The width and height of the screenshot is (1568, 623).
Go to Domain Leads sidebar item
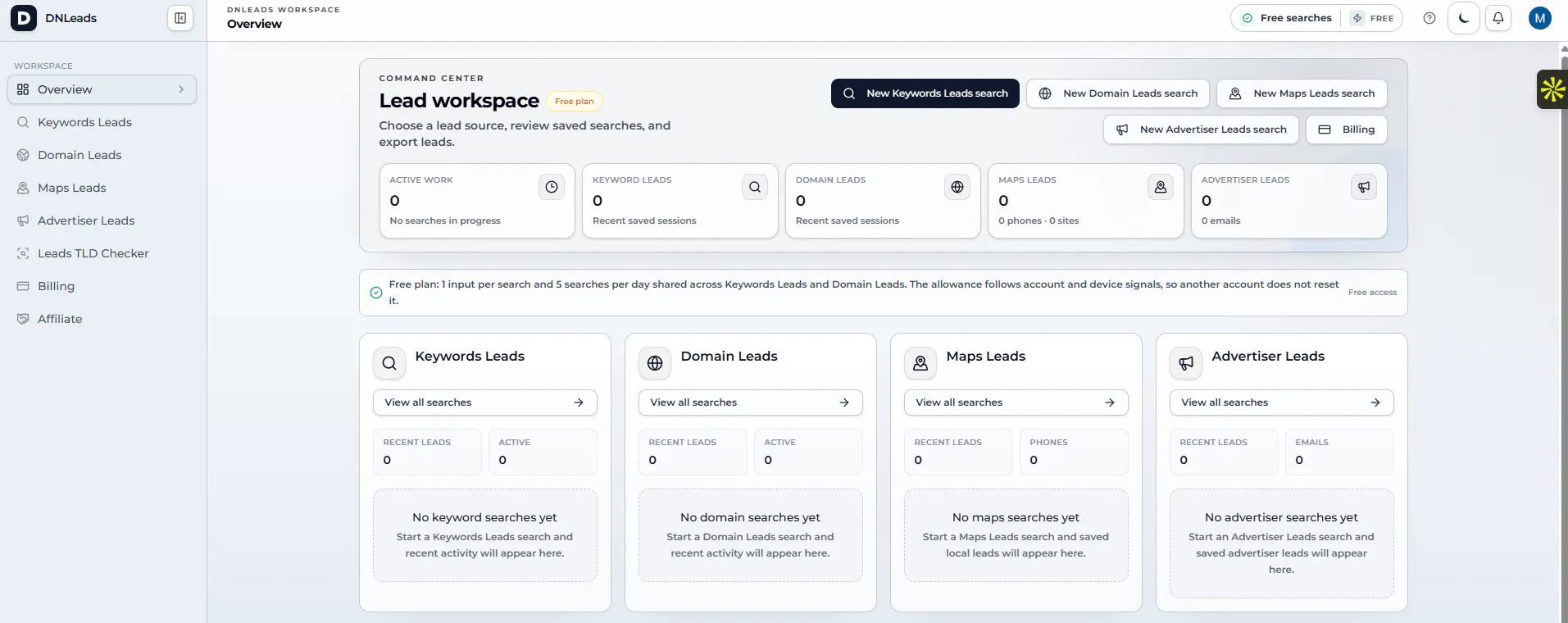(102, 155)
